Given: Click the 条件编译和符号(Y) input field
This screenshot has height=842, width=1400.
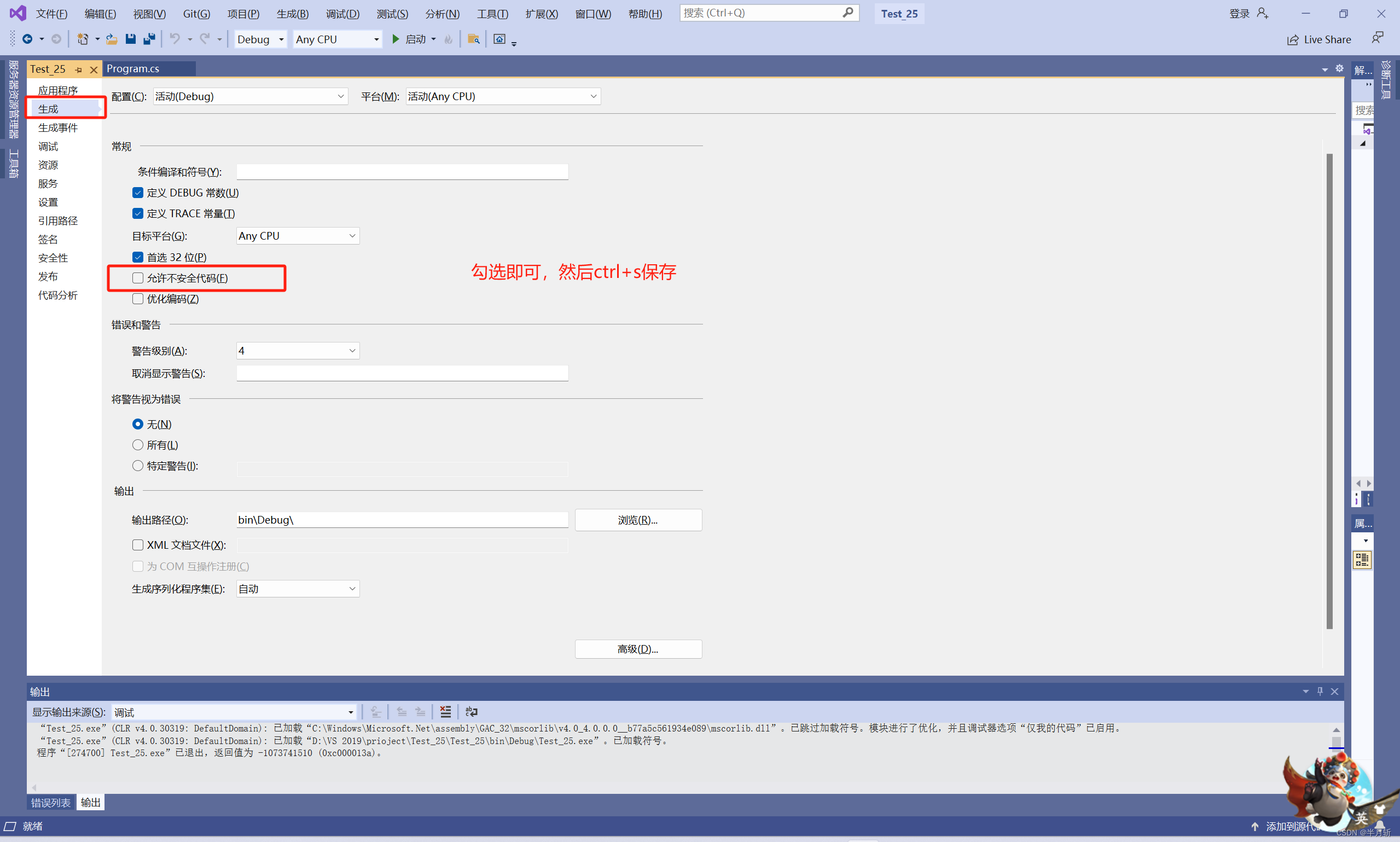Looking at the screenshot, I should pos(402,172).
